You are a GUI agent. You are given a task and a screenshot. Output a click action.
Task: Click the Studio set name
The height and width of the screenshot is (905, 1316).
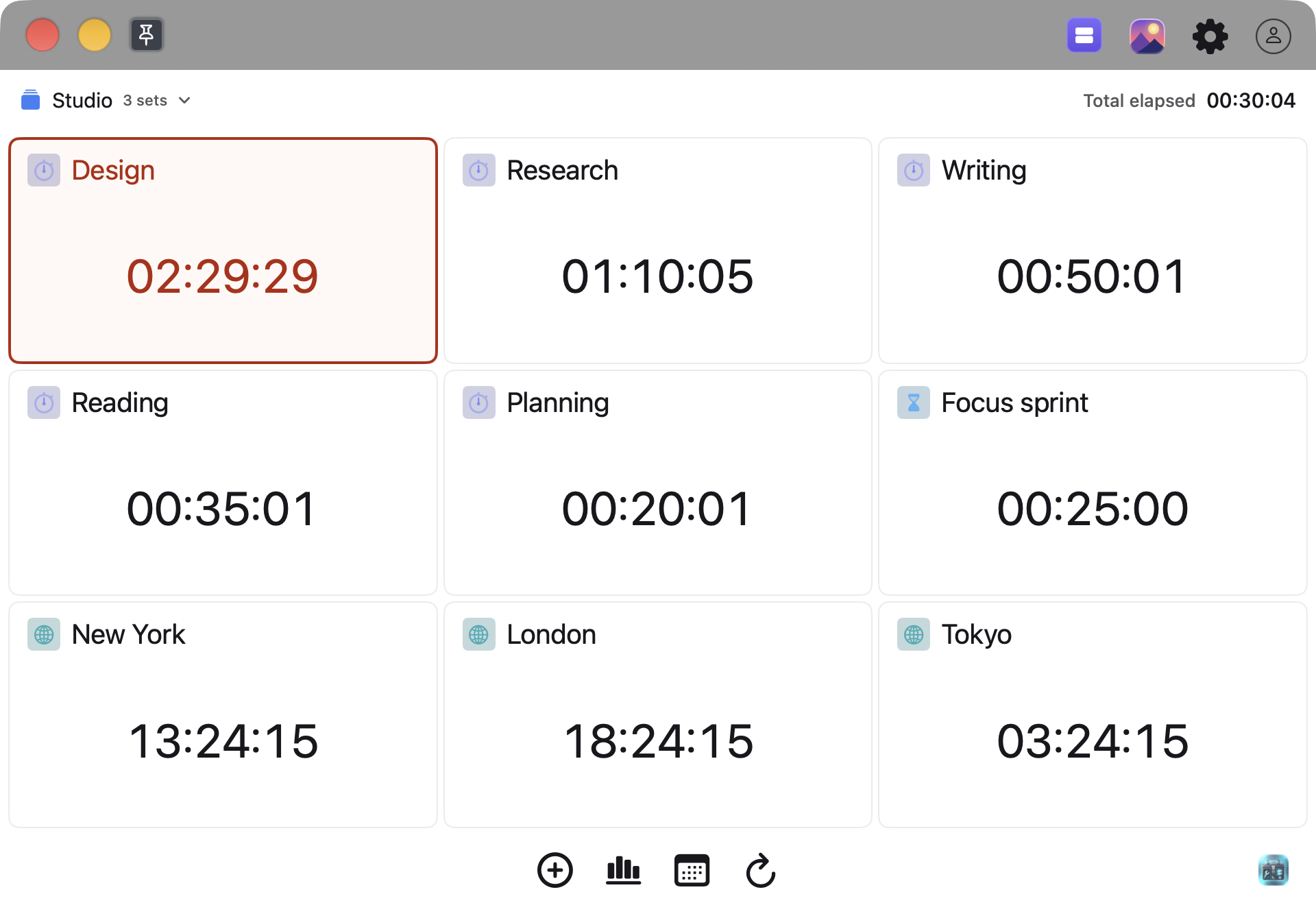(82, 100)
